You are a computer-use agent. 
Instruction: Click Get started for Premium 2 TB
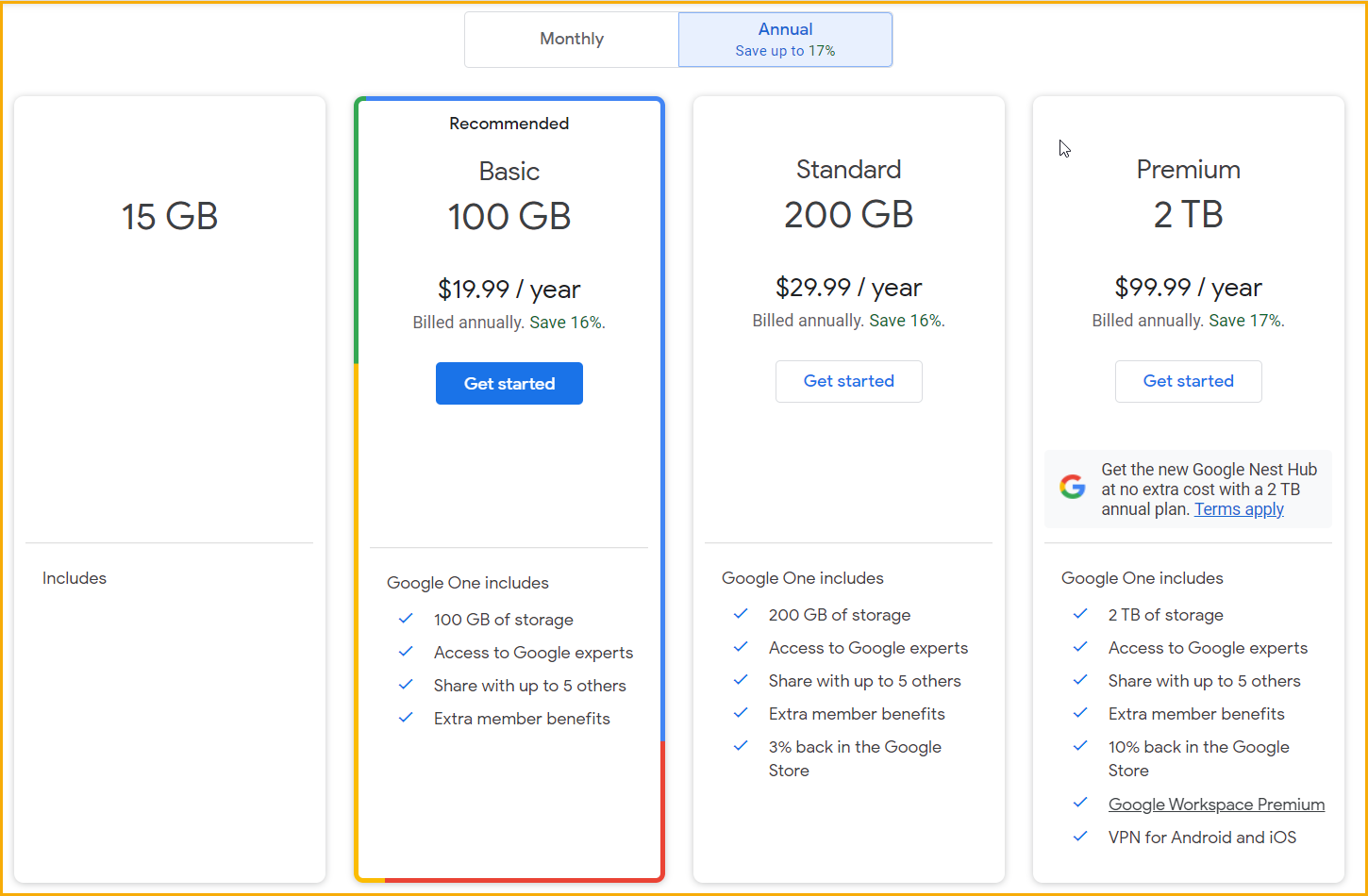(1188, 381)
